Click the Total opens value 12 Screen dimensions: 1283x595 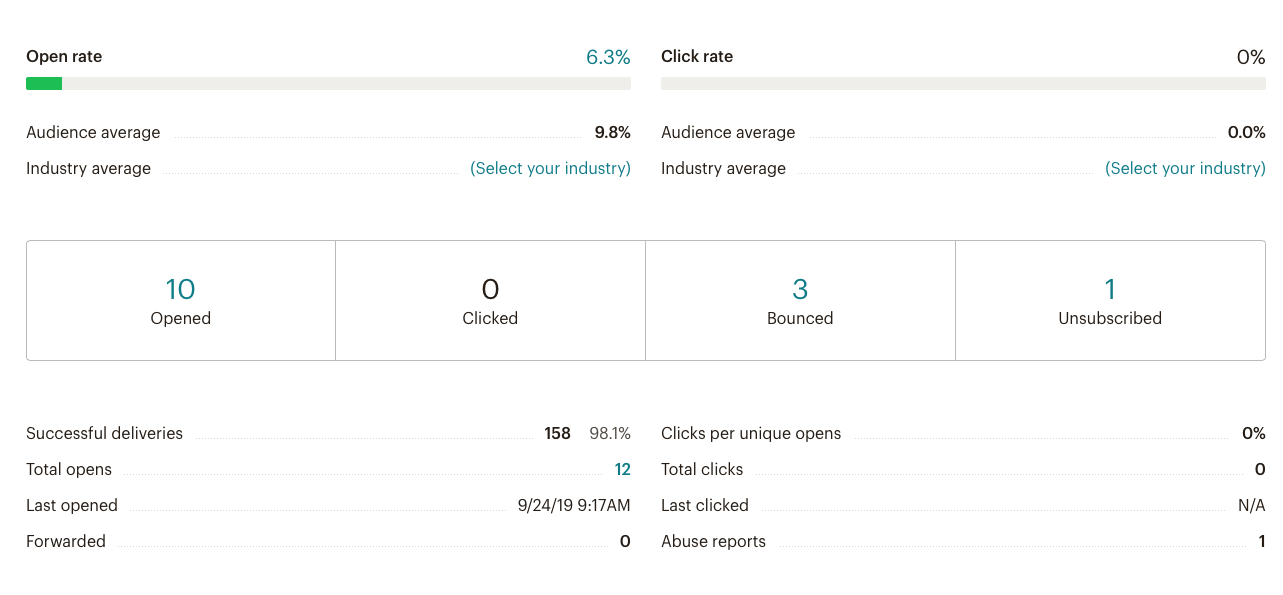click(622, 470)
